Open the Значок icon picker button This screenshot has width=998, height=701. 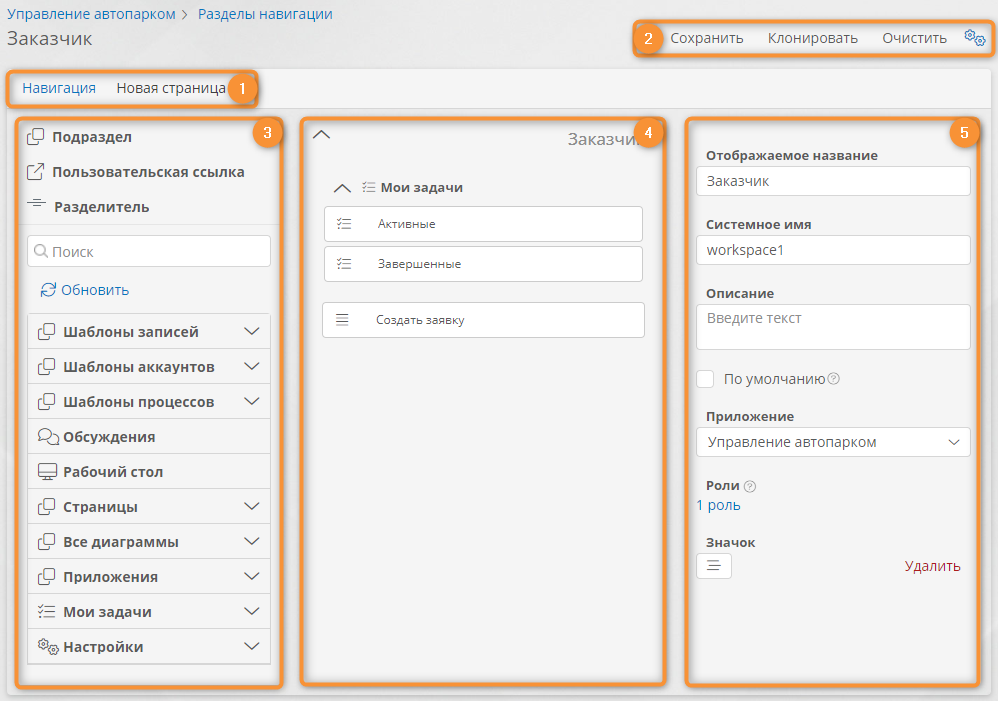[x=713, y=566]
